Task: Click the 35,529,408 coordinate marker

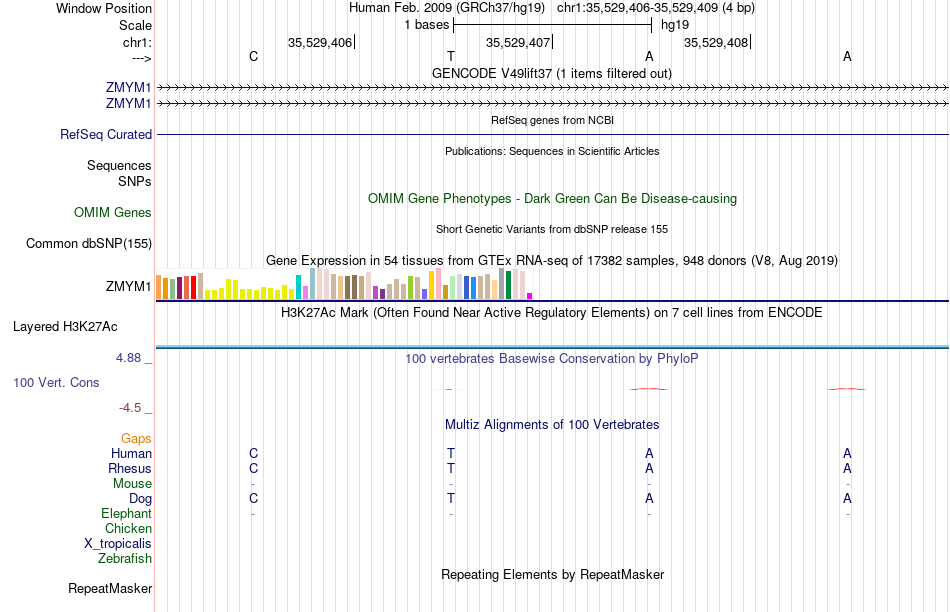Action: 716,42
